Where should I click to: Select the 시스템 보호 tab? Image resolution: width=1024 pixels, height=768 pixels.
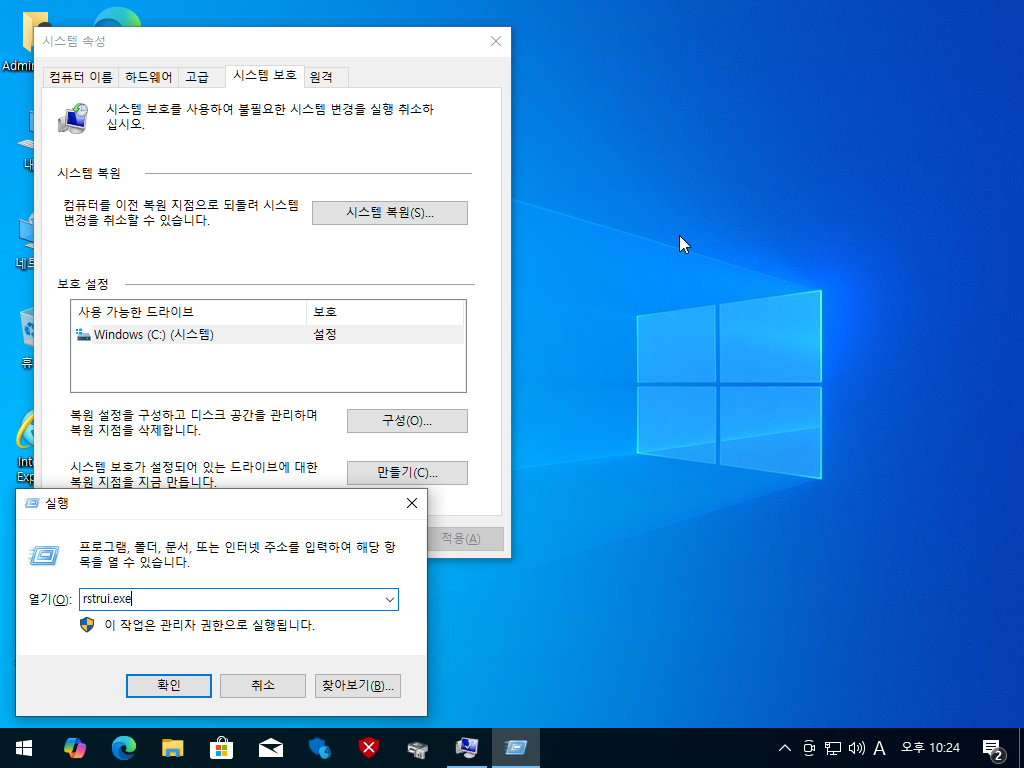coord(264,76)
